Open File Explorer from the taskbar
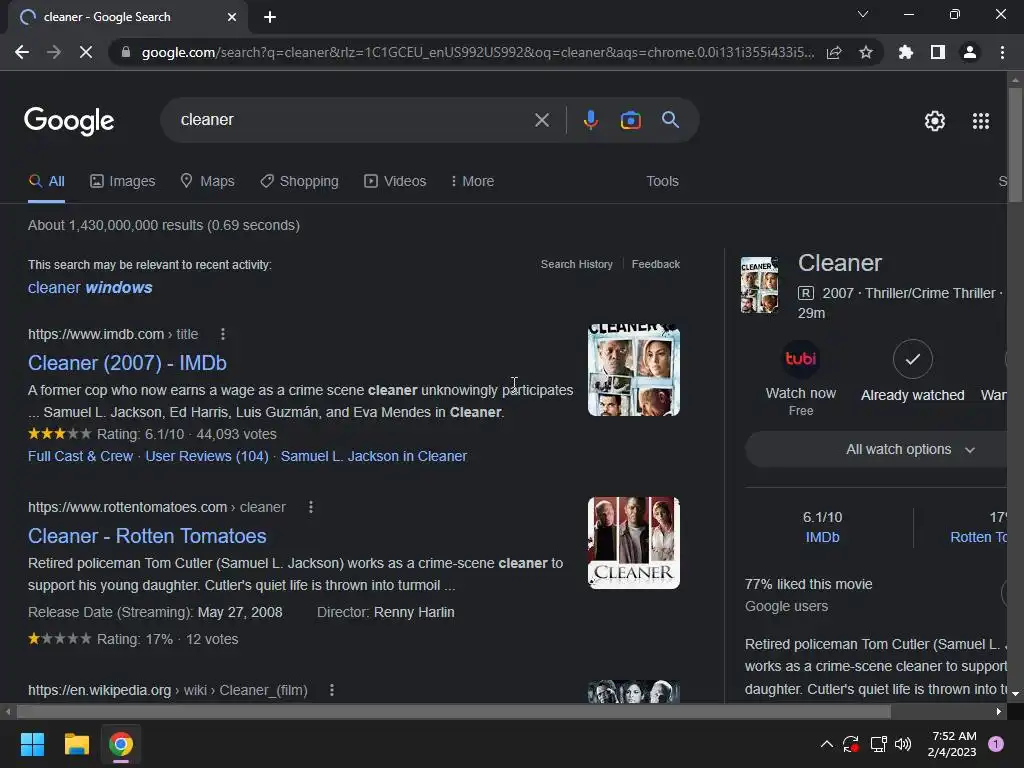This screenshot has width=1024, height=768. (x=76, y=744)
